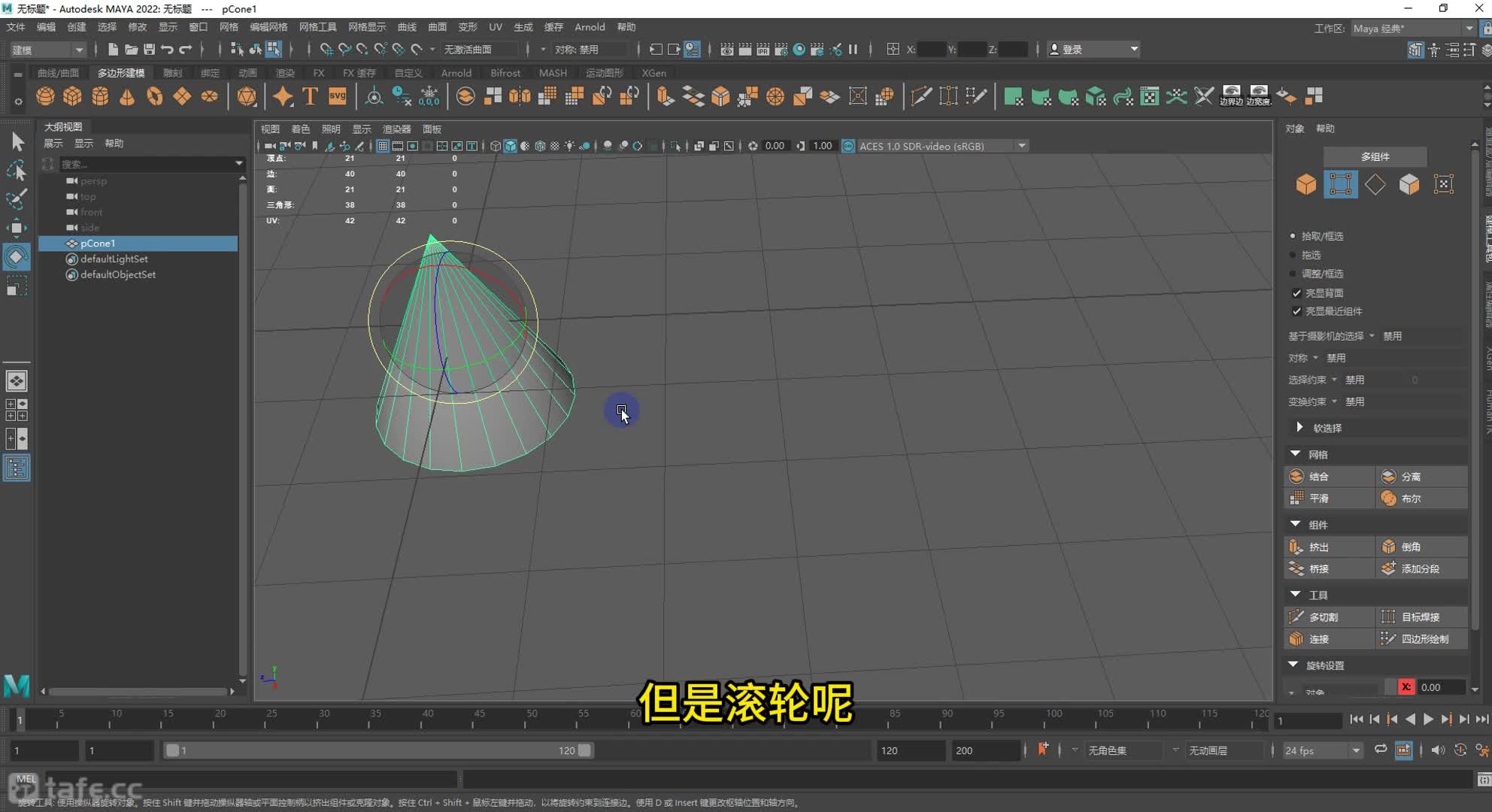Click the SVG import shelf icon

tap(338, 96)
